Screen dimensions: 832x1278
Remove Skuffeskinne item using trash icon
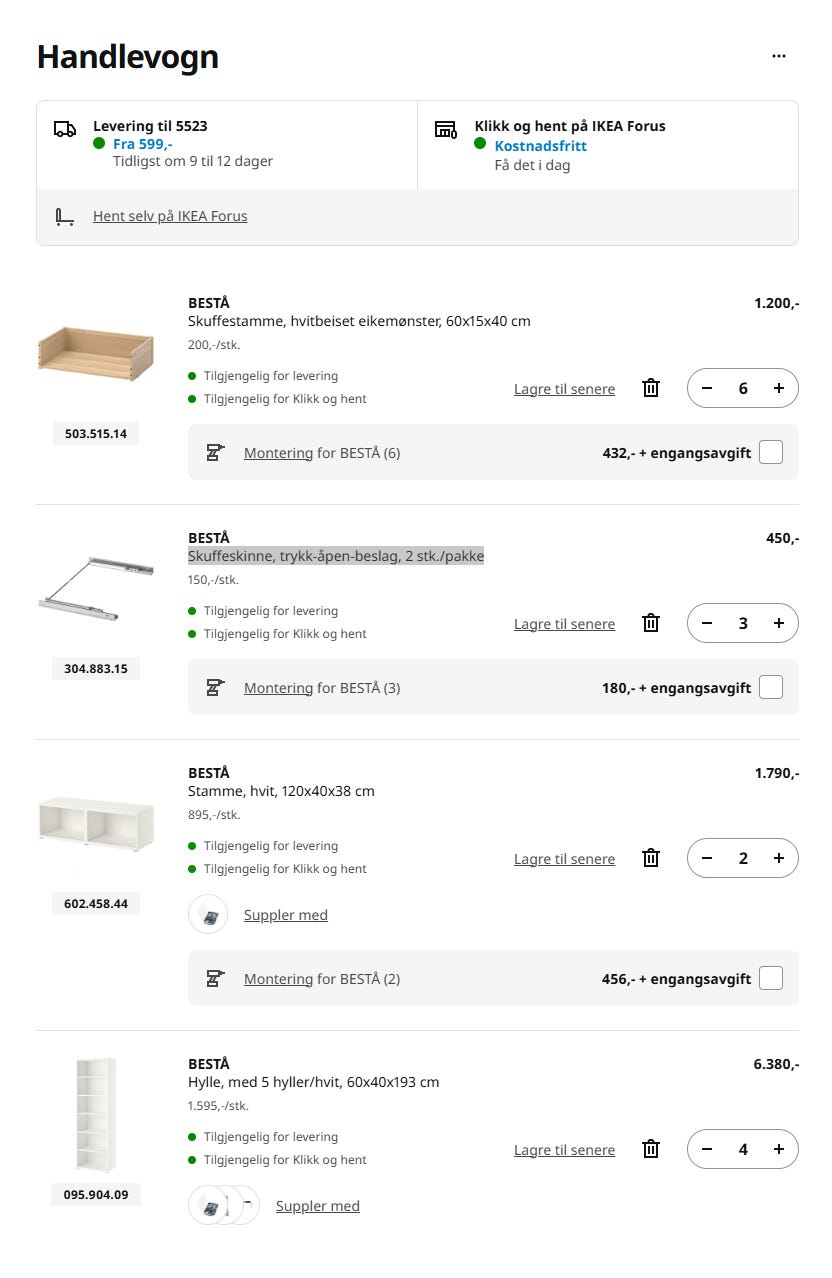click(651, 623)
